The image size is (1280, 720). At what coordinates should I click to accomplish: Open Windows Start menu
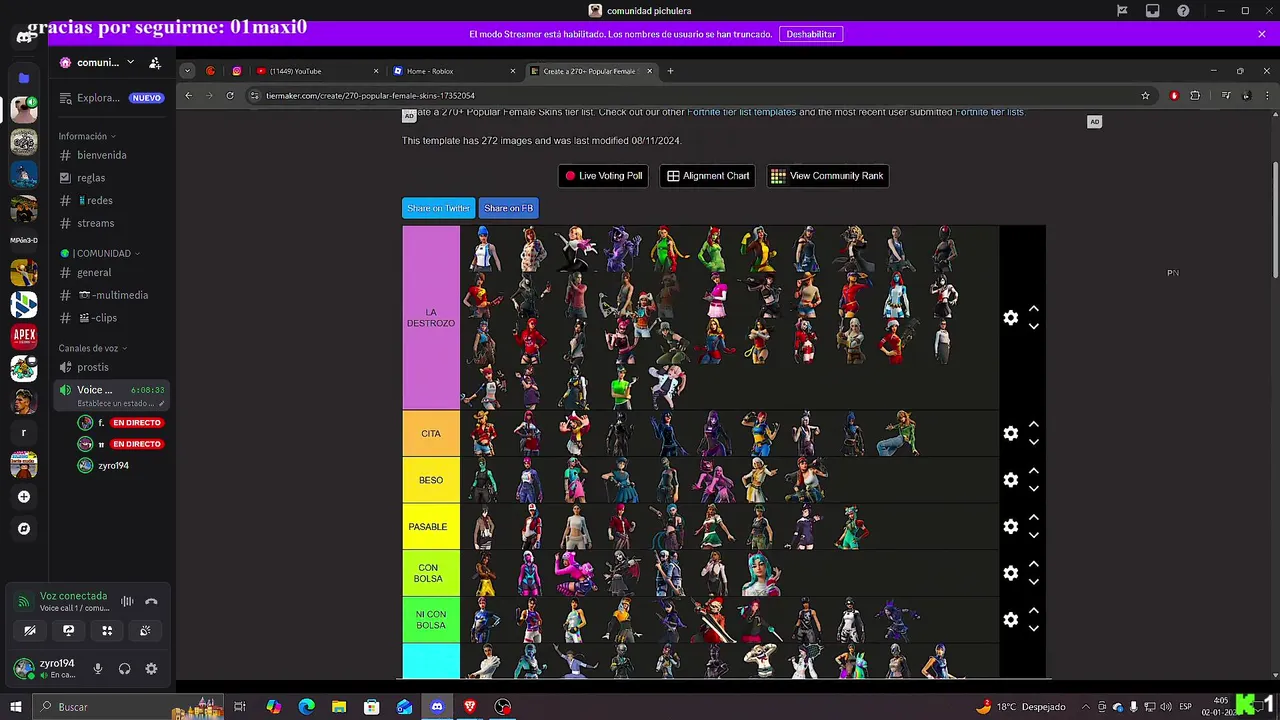15,707
